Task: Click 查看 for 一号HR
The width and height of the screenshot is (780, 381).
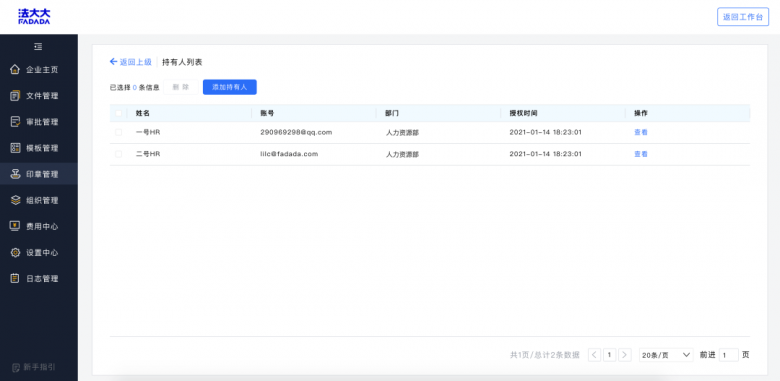Action: [641, 132]
